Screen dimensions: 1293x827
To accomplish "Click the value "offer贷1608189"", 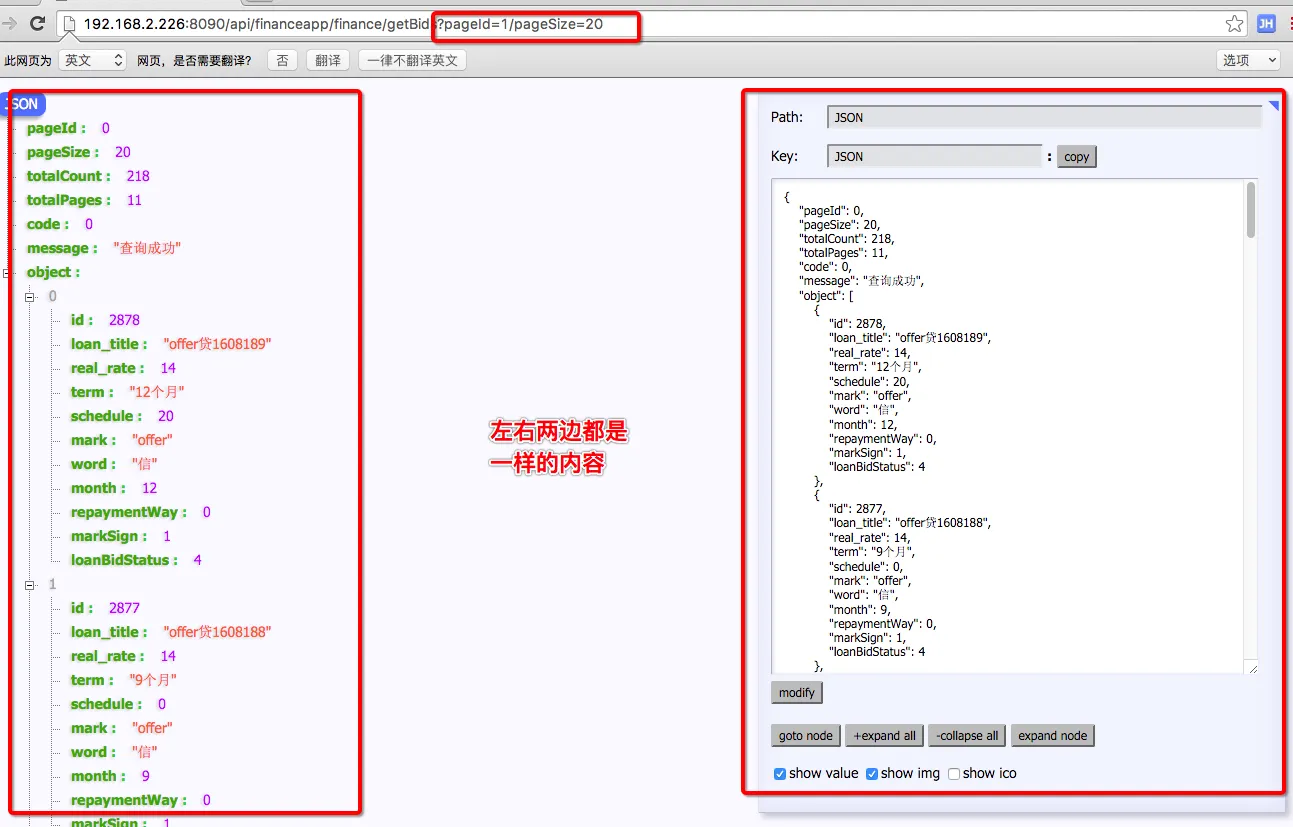I will [x=217, y=344].
